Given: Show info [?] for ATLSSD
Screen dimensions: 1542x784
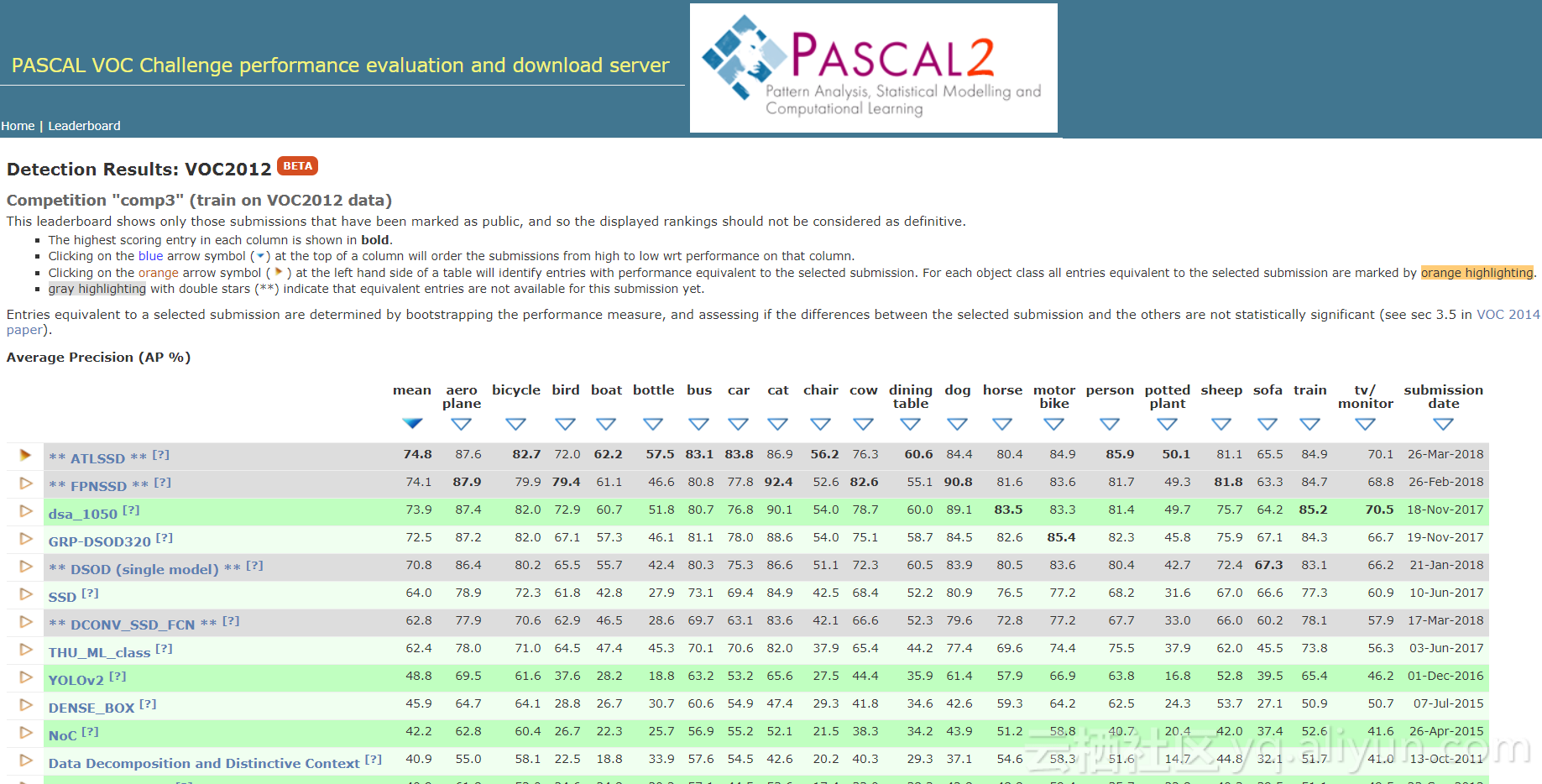Looking at the screenshot, I should coord(161,455).
